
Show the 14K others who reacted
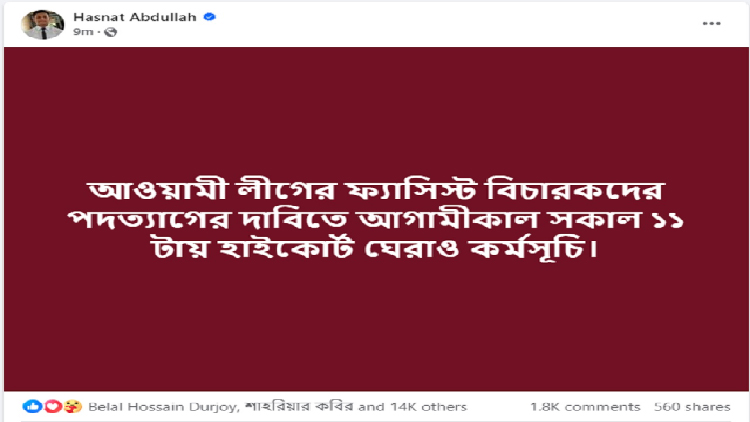coord(429,407)
